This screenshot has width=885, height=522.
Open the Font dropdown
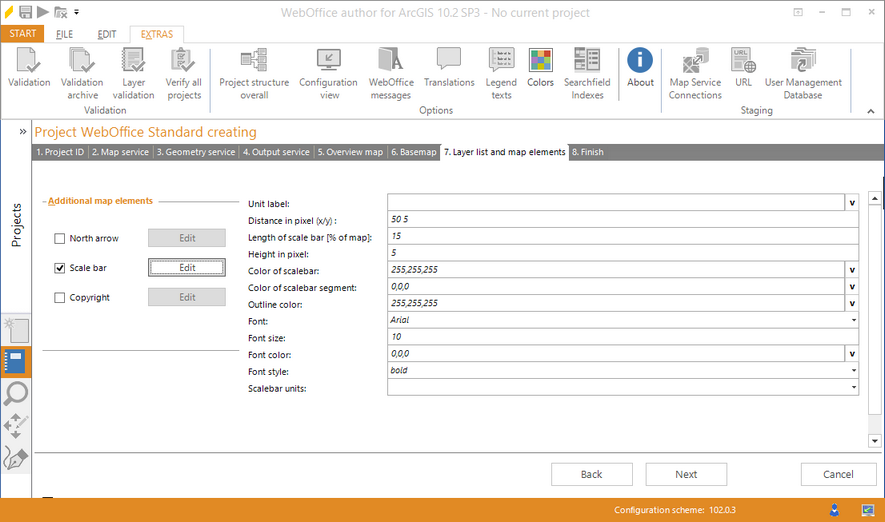[x=853, y=320]
